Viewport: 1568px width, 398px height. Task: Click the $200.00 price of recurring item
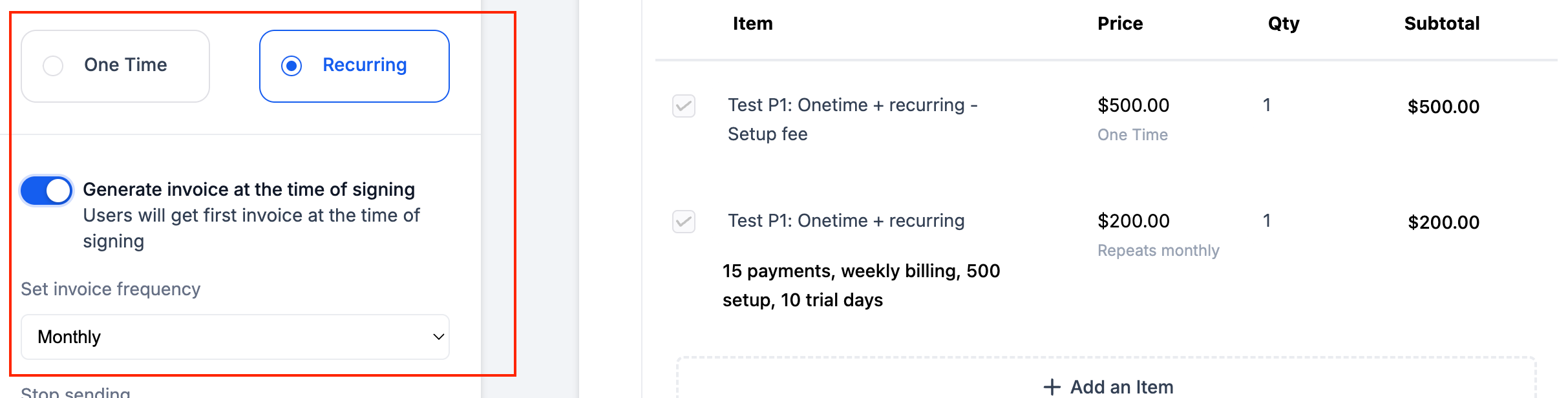[1133, 221]
